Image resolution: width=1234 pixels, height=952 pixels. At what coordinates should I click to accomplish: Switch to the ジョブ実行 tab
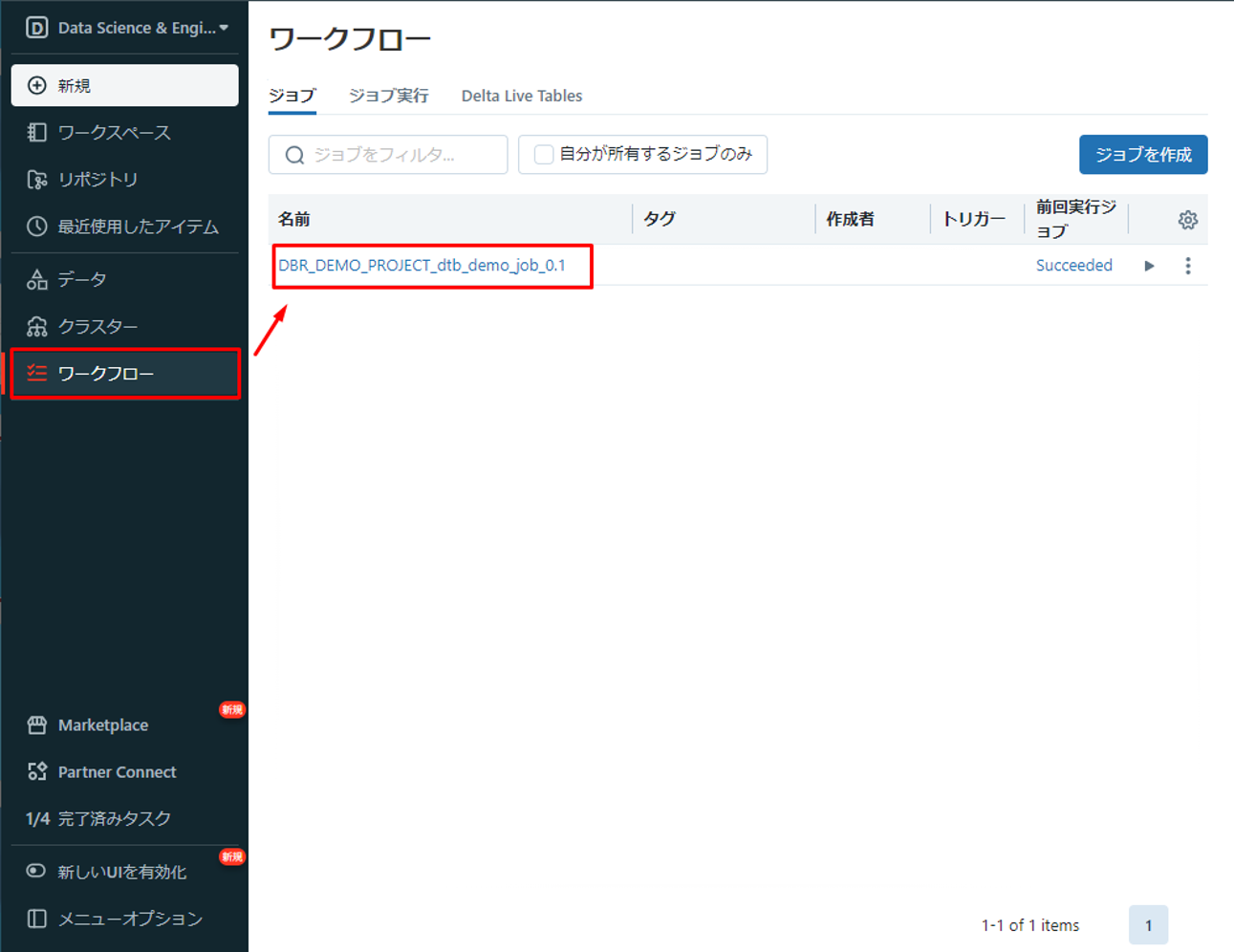pyautogui.click(x=388, y=96)
